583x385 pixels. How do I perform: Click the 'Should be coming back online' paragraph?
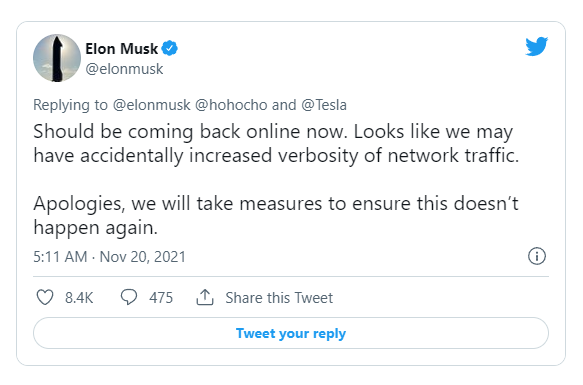point(276,144)
